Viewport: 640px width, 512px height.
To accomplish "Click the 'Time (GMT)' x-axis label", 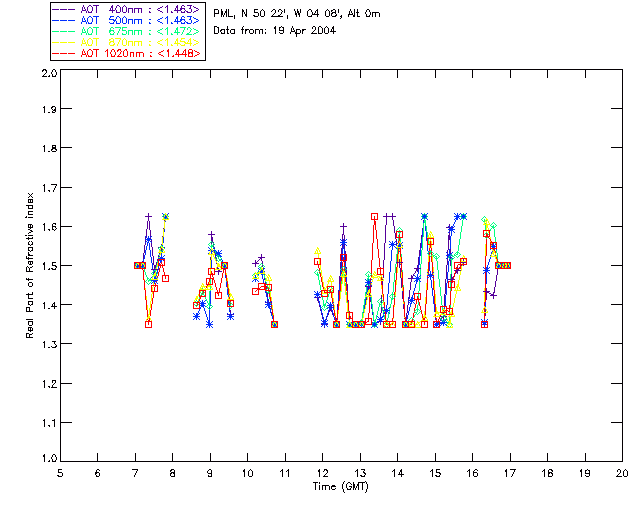I will pyautogui.click(x=341, y=486).
